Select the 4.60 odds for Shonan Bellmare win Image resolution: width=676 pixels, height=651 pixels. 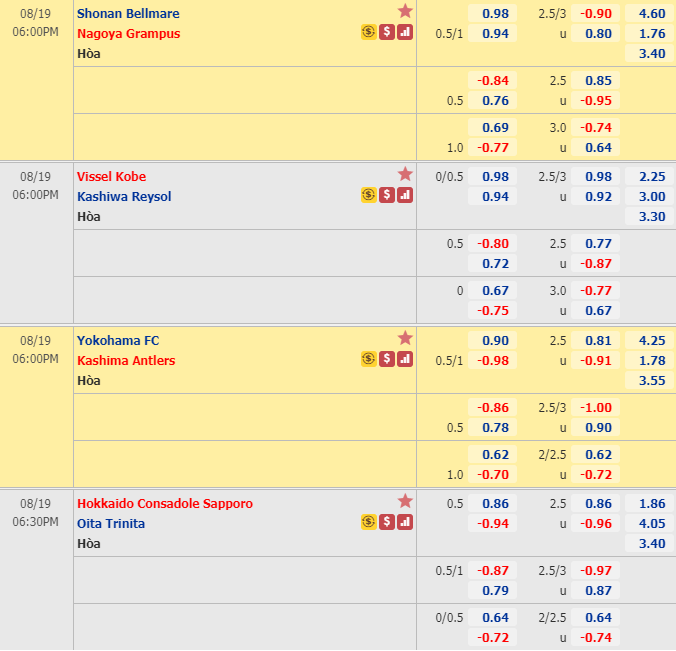pyautogui.click(x=650, y=14)
